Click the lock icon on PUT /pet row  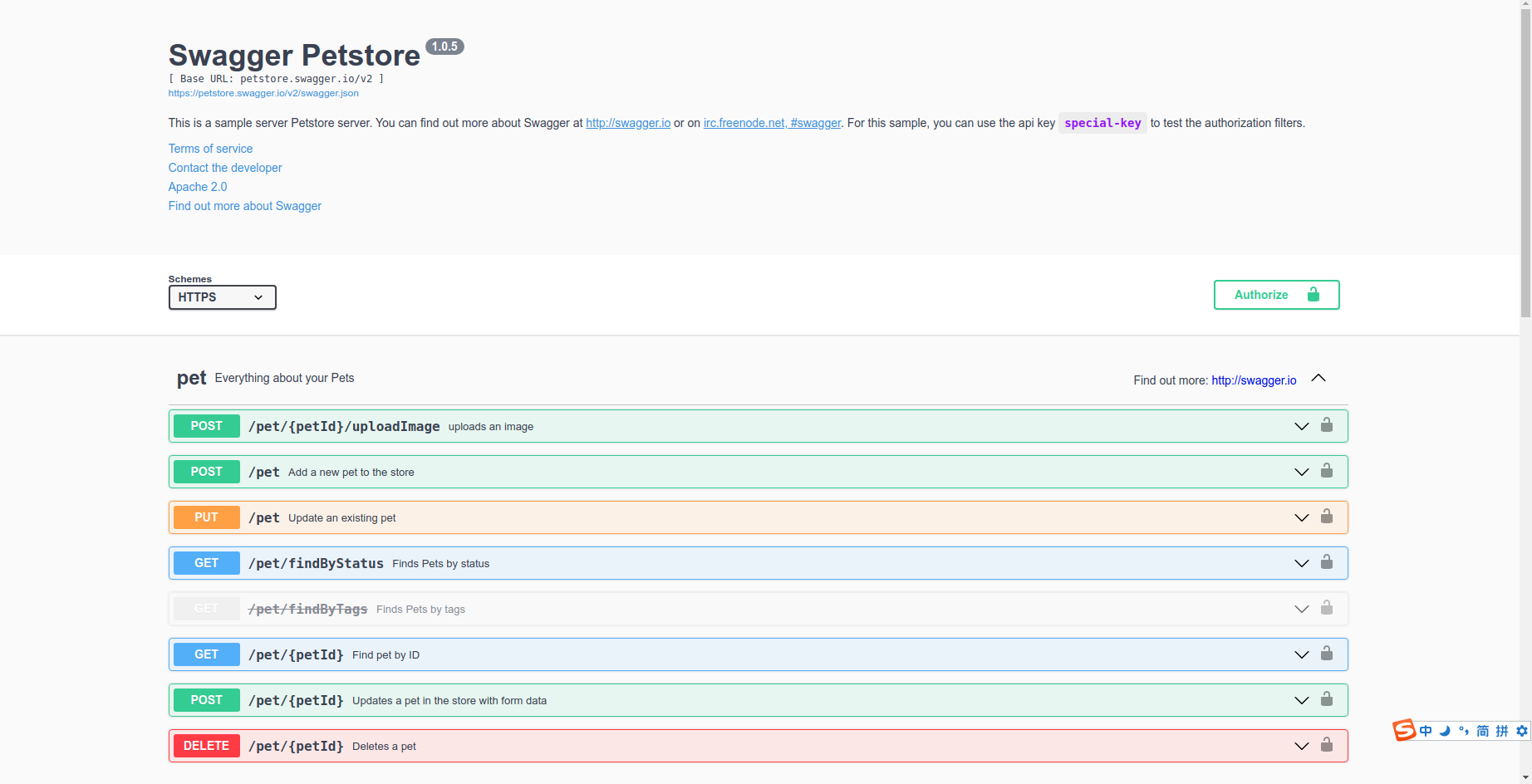point(1327,517)
